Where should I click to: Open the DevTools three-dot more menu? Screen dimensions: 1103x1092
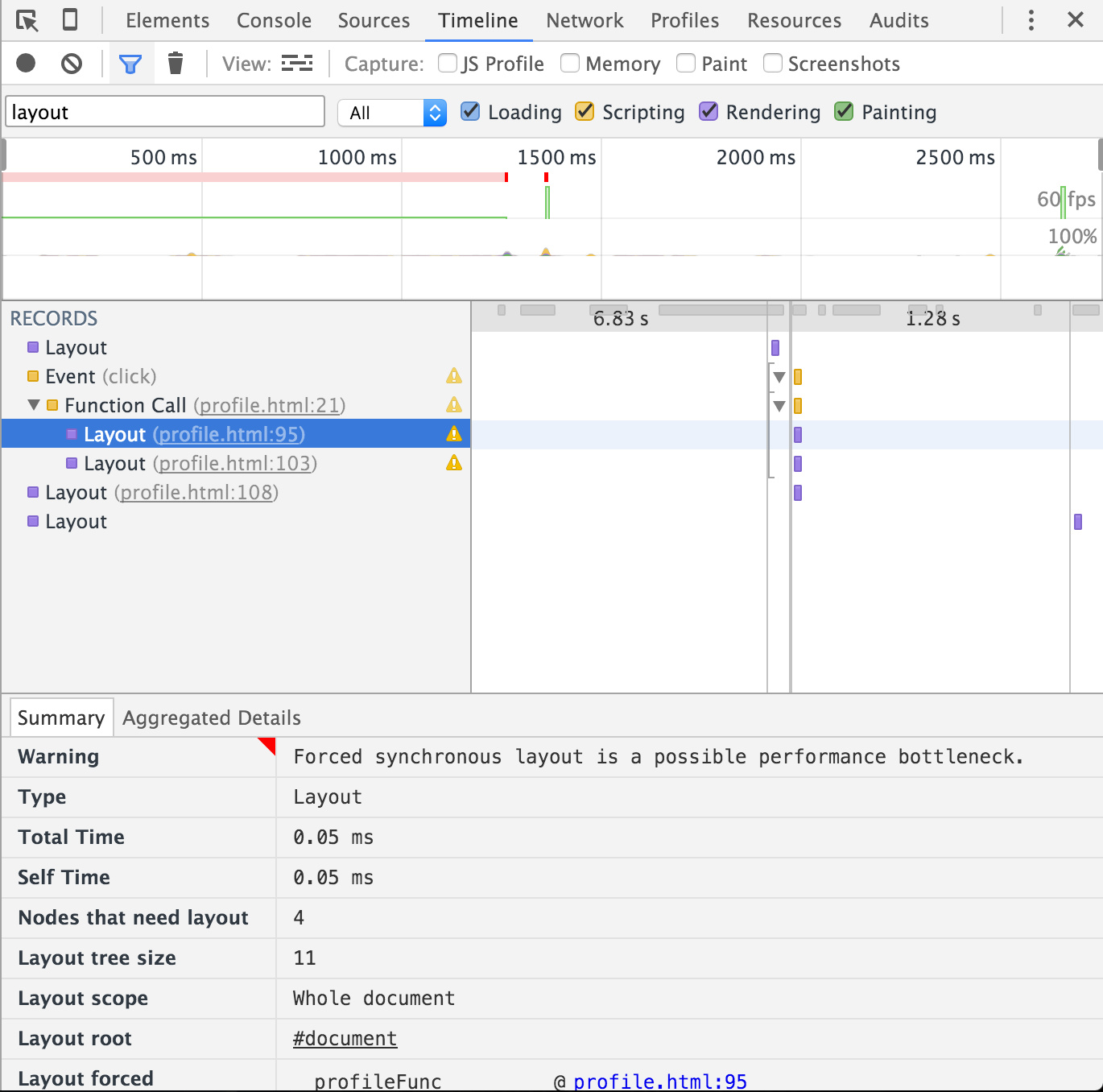click(1031, 20)
